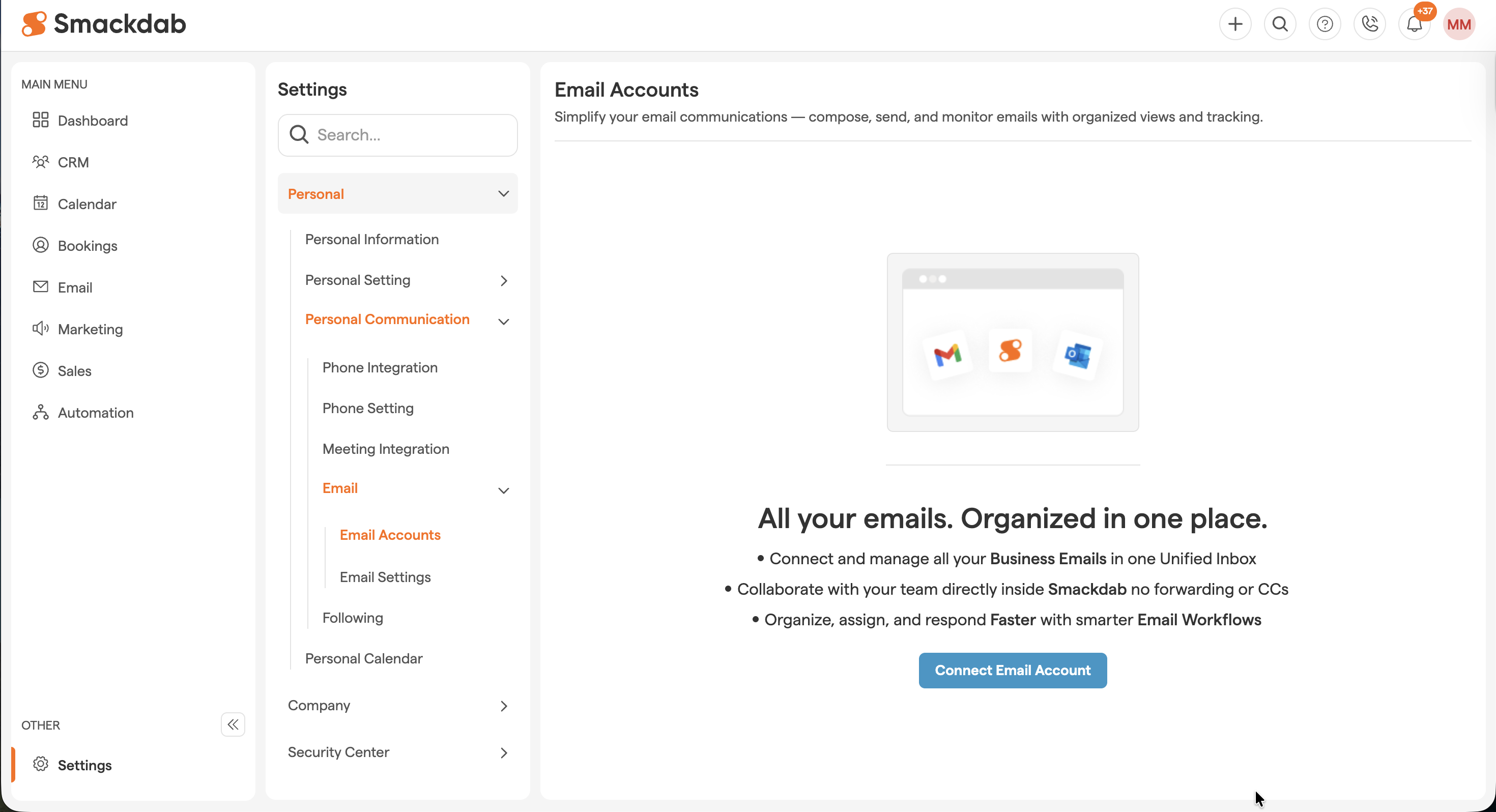
Task: Go to the Automation menu item
Action: (x=95, y=413)
